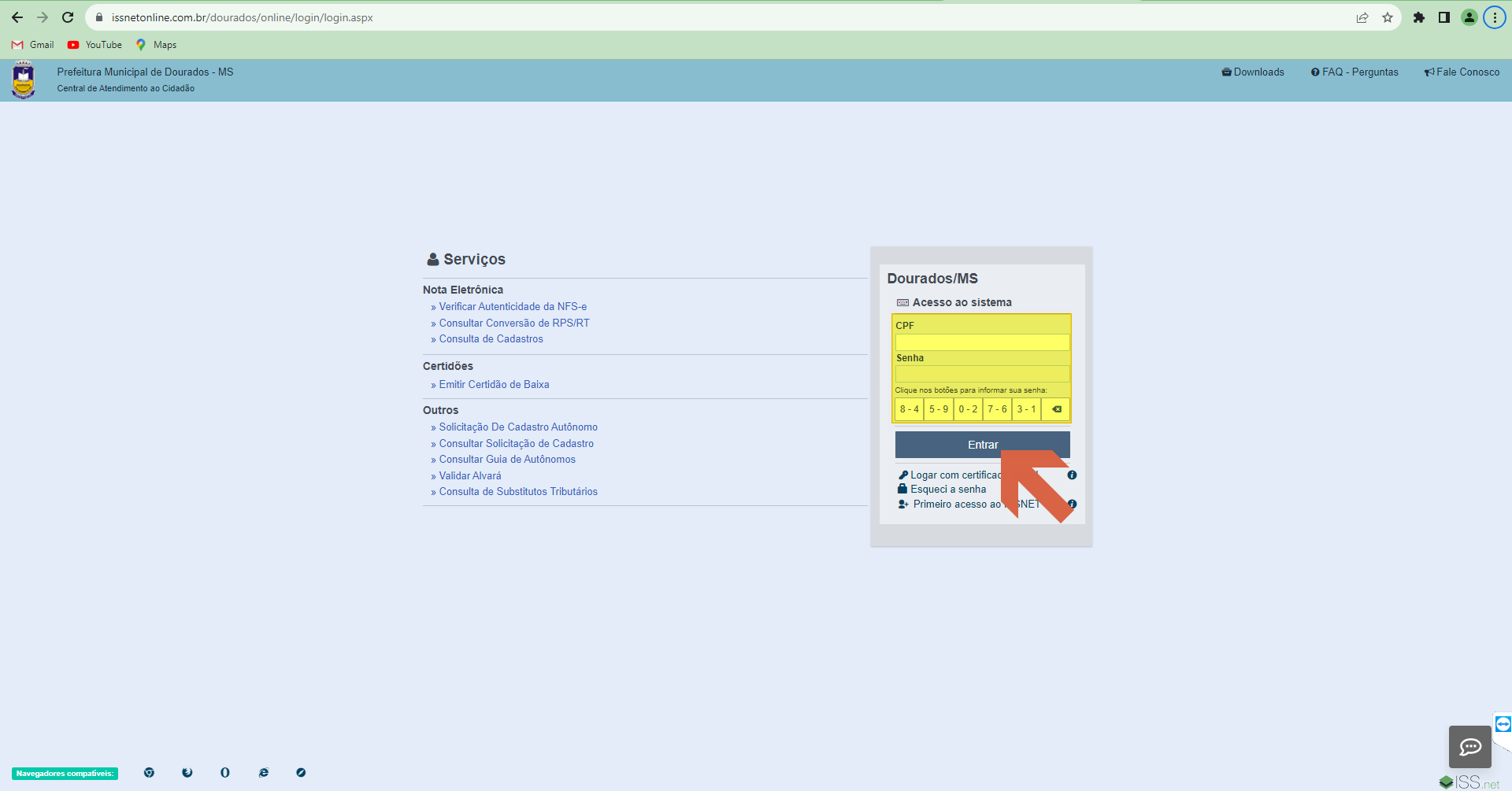This screenshot has height=791, width=1512.
Task: Click the browser back arrow
Action: (x=17, y=17)
